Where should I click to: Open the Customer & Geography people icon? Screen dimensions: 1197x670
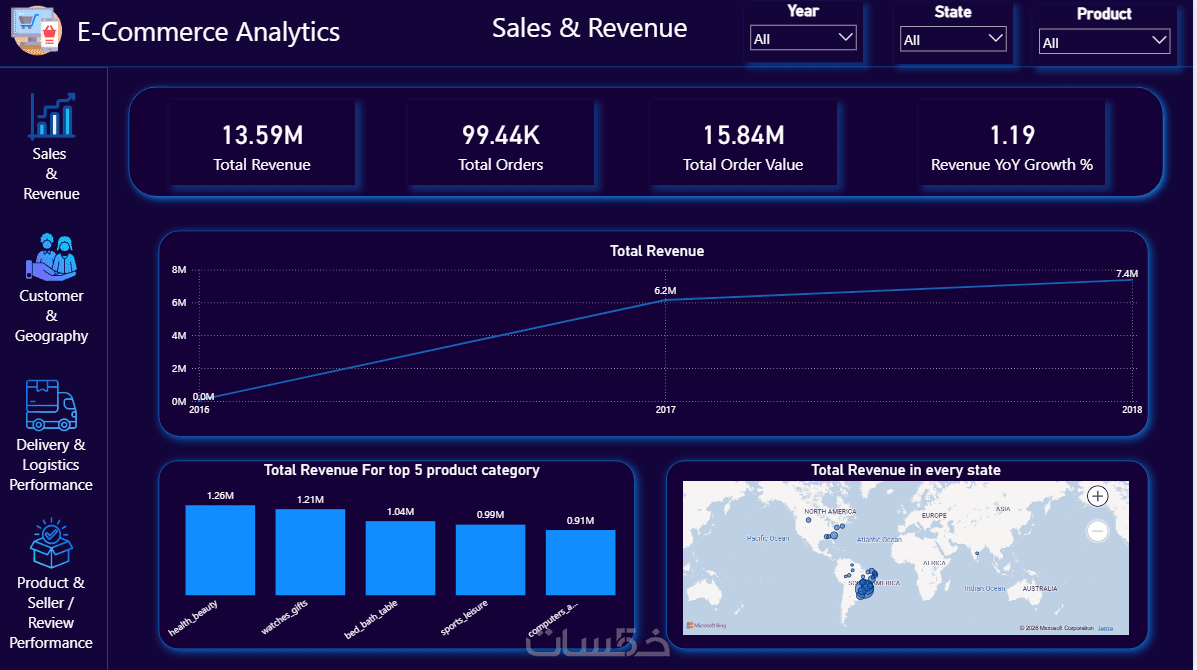(51, 257)
